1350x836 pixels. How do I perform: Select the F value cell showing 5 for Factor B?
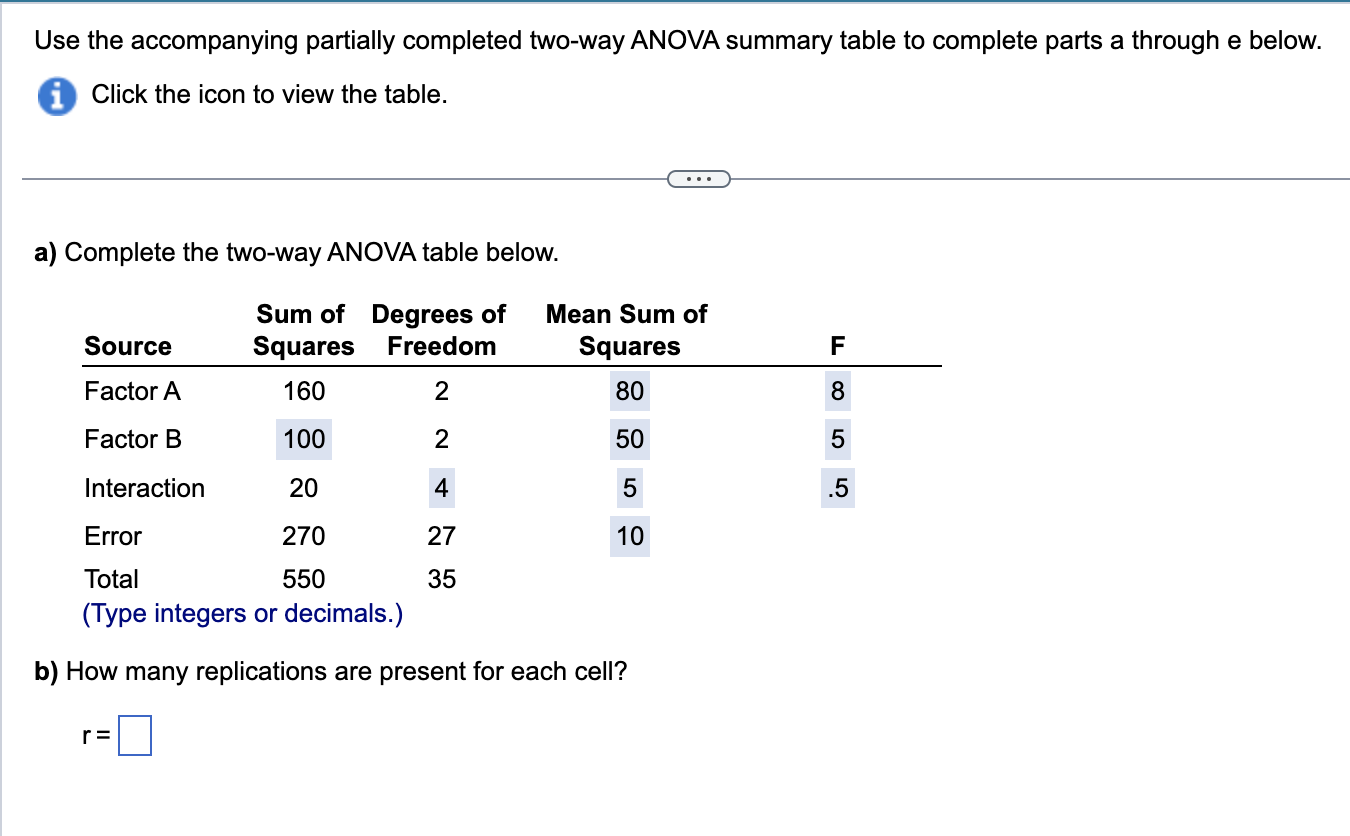click(836, 439)
